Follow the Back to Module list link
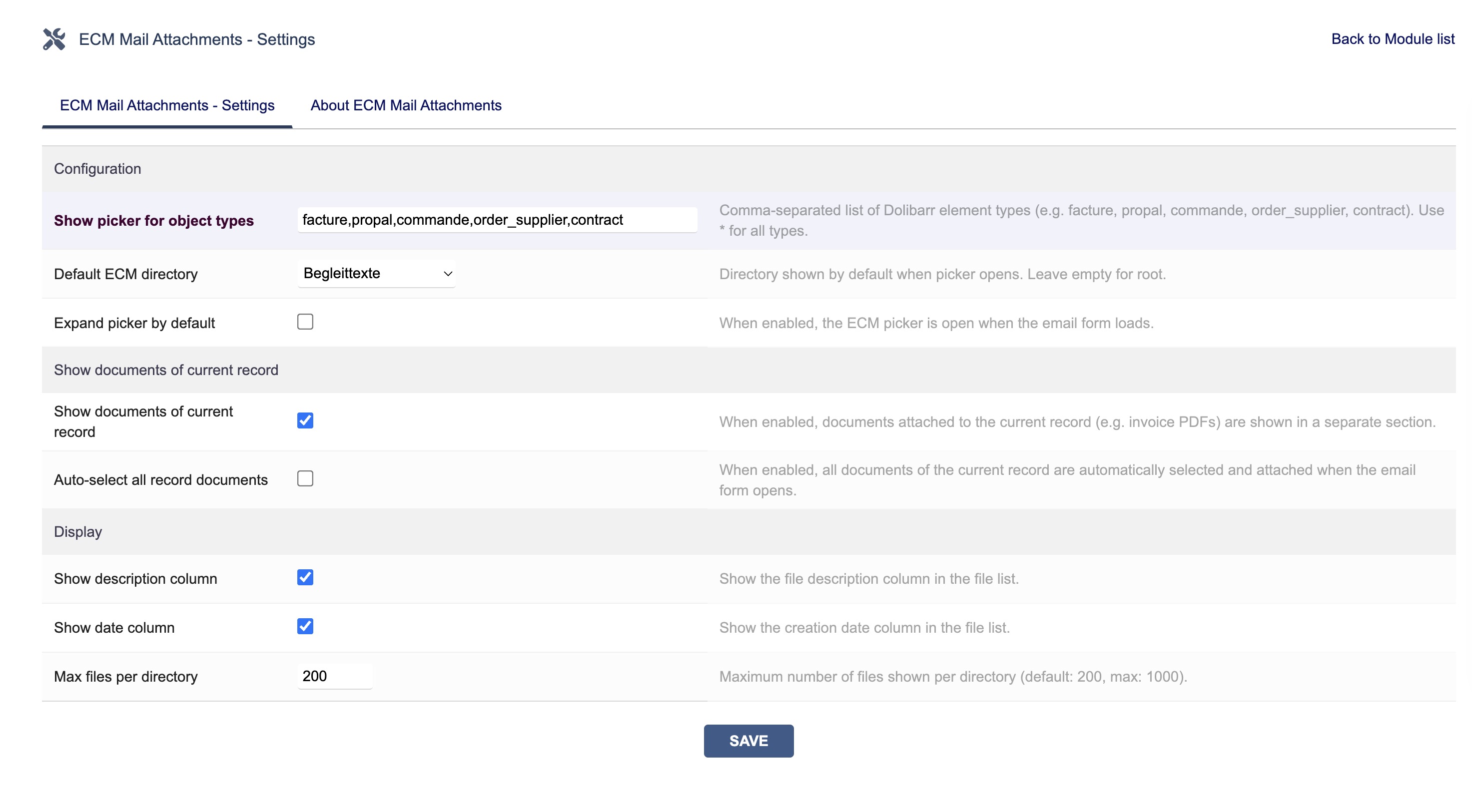 coord(1393,39)
